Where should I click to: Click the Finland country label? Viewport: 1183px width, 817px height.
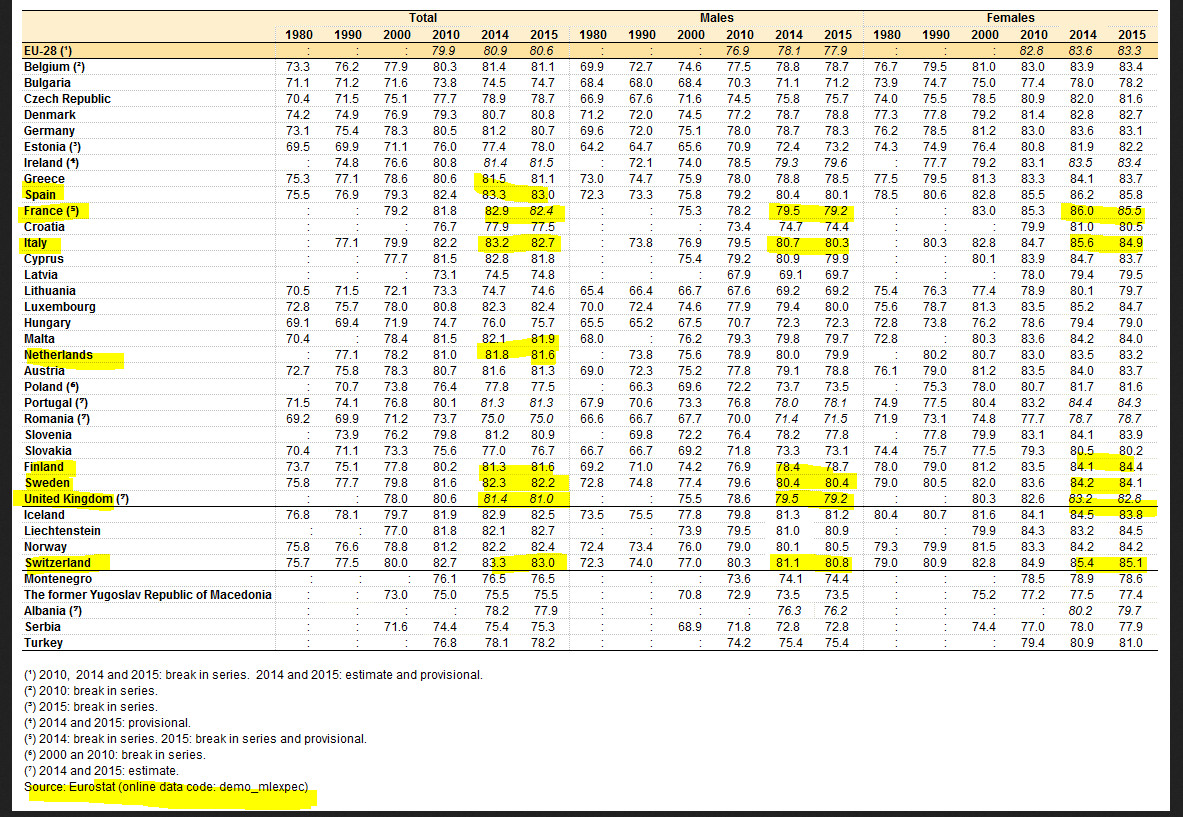[44, 467]
